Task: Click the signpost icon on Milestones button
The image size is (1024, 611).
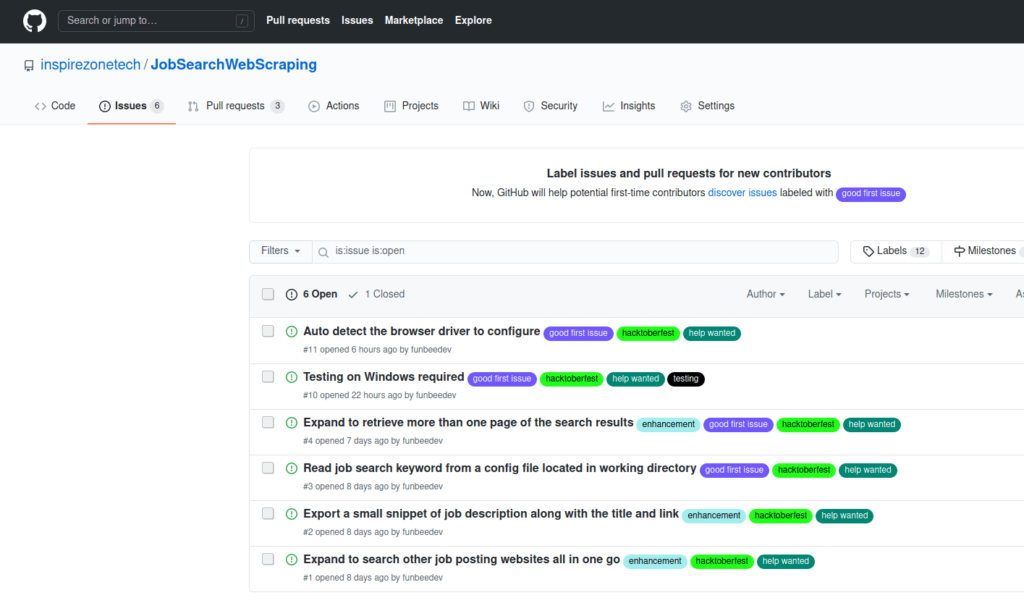Action: 959,251
